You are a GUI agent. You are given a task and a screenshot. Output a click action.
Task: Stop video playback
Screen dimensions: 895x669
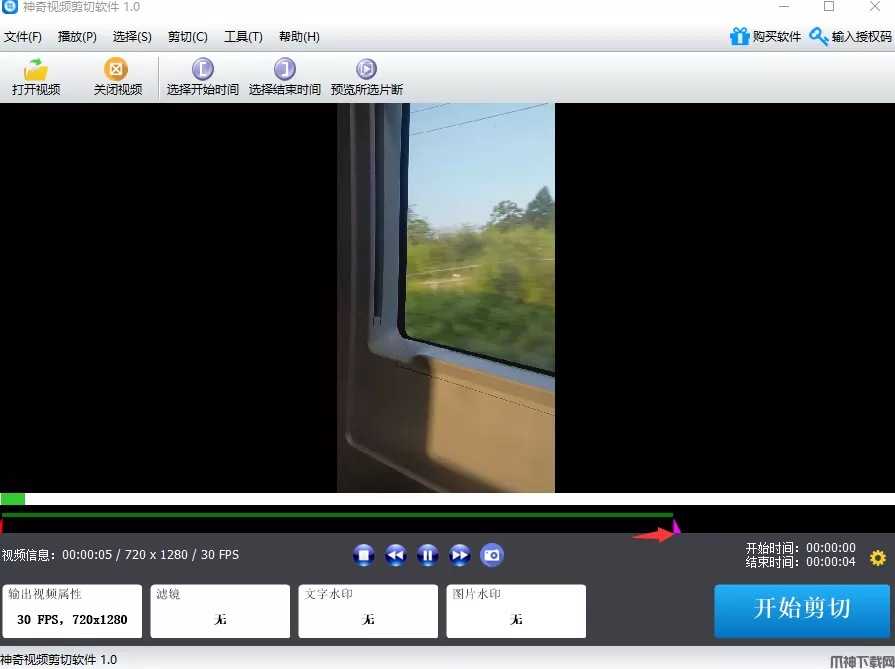[x=364, y=555]
